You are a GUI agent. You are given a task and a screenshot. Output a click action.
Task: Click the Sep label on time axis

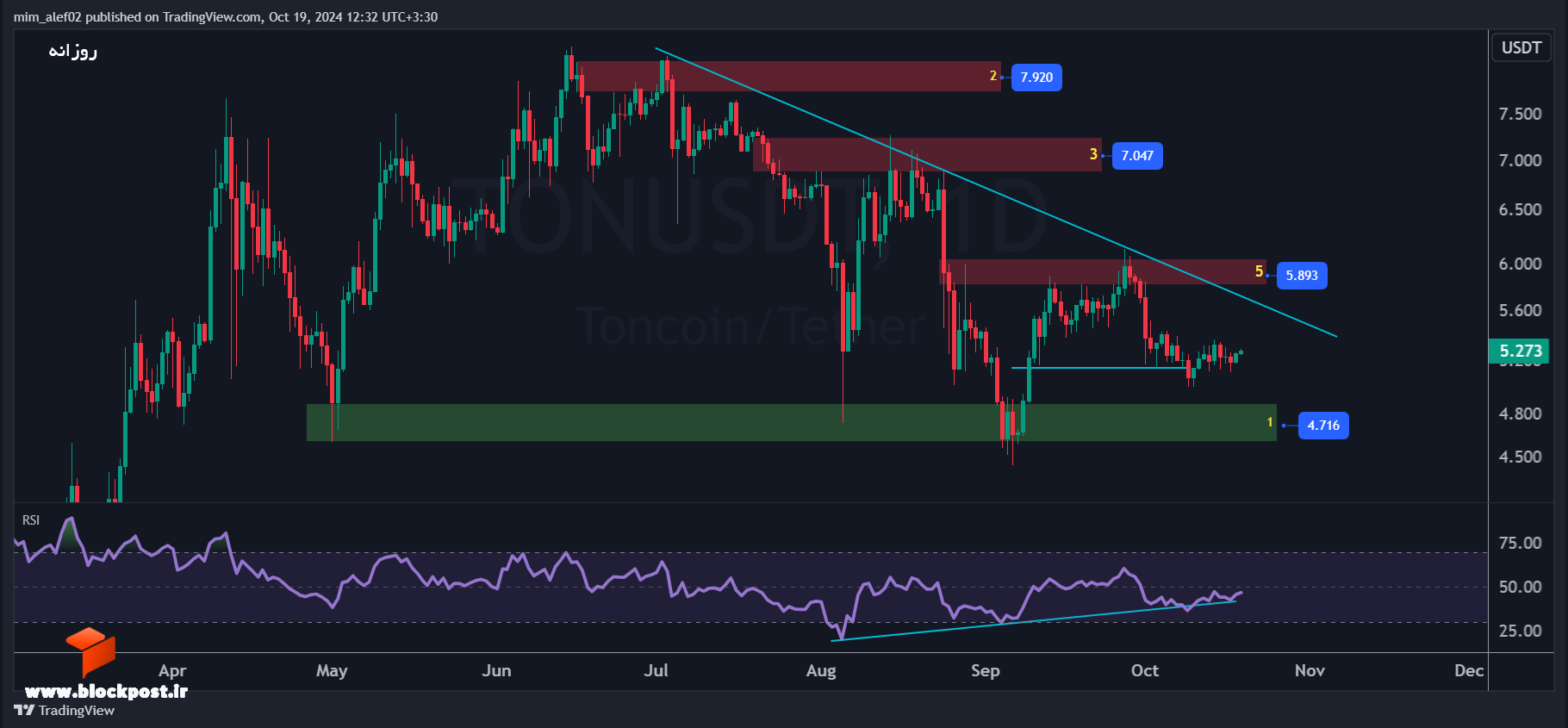tap(985, 670)
